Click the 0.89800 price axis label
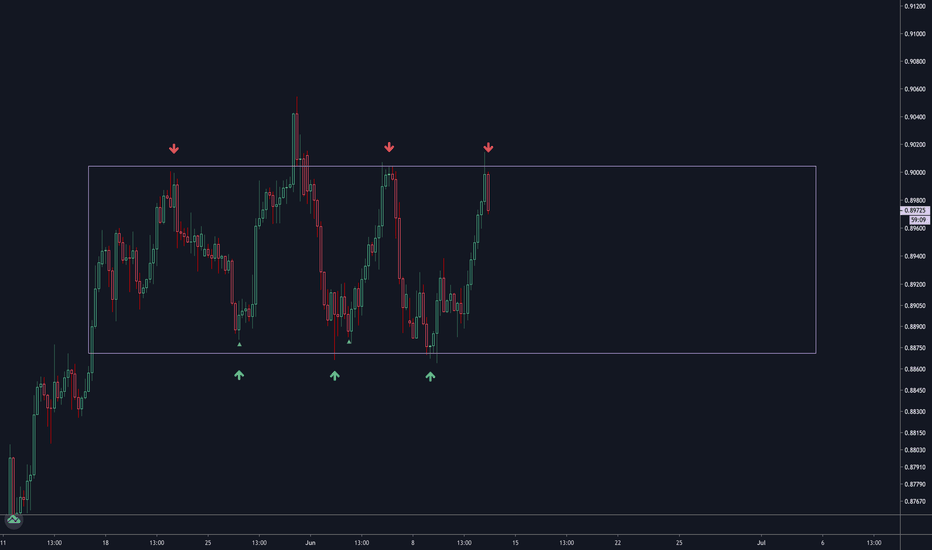 tap(915, 200)
